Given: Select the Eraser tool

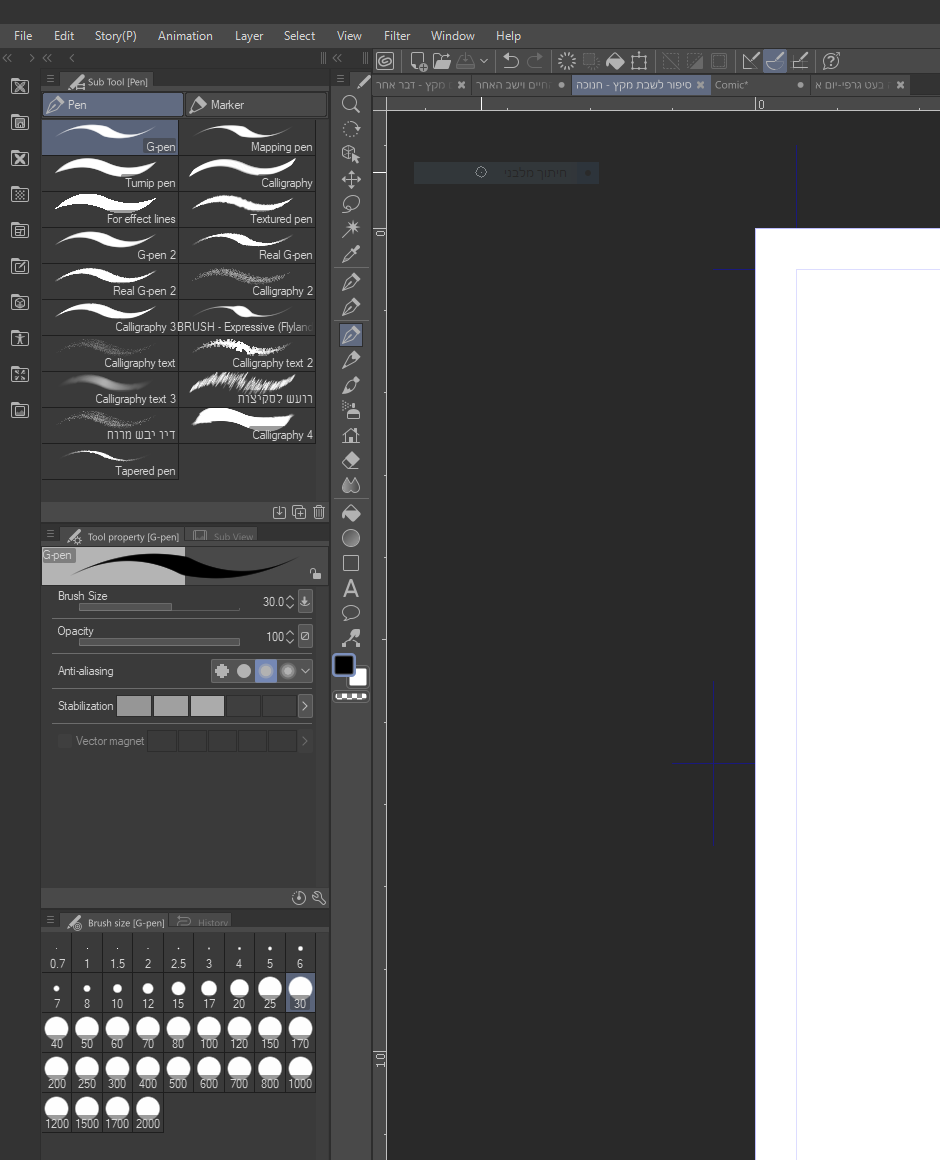Looking at the screenshot, I should click(351, 460).
